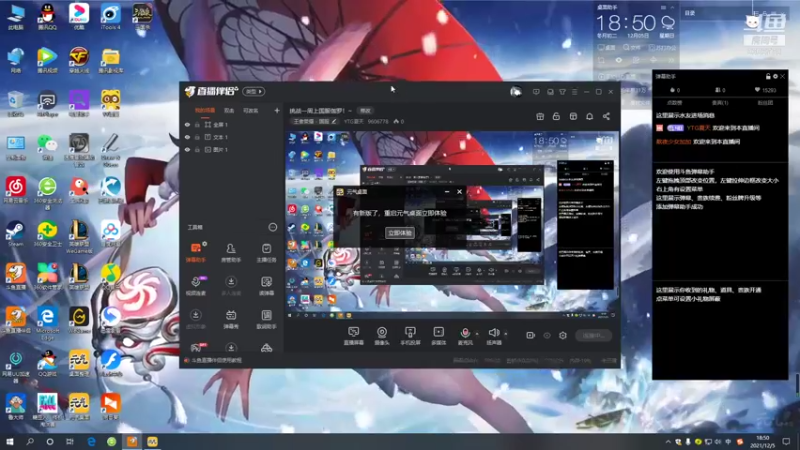The width and height of the screenshot is (800, 450).
Task: Open the 弹幕助手 tool in the toolbox
Action: coord(196,252)
